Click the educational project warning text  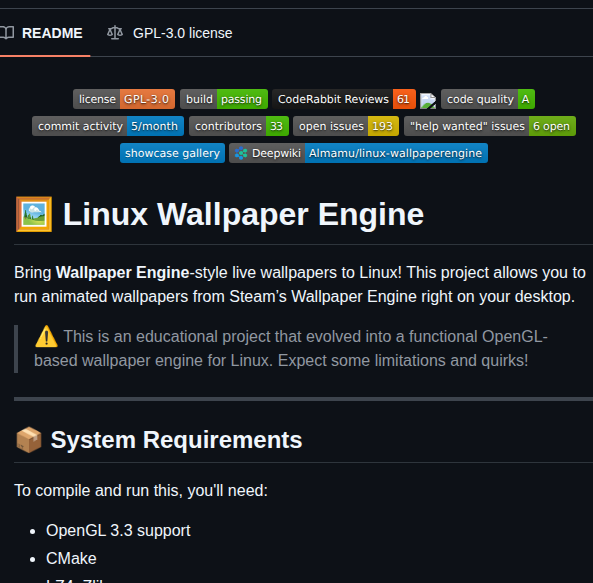point(290,349)
